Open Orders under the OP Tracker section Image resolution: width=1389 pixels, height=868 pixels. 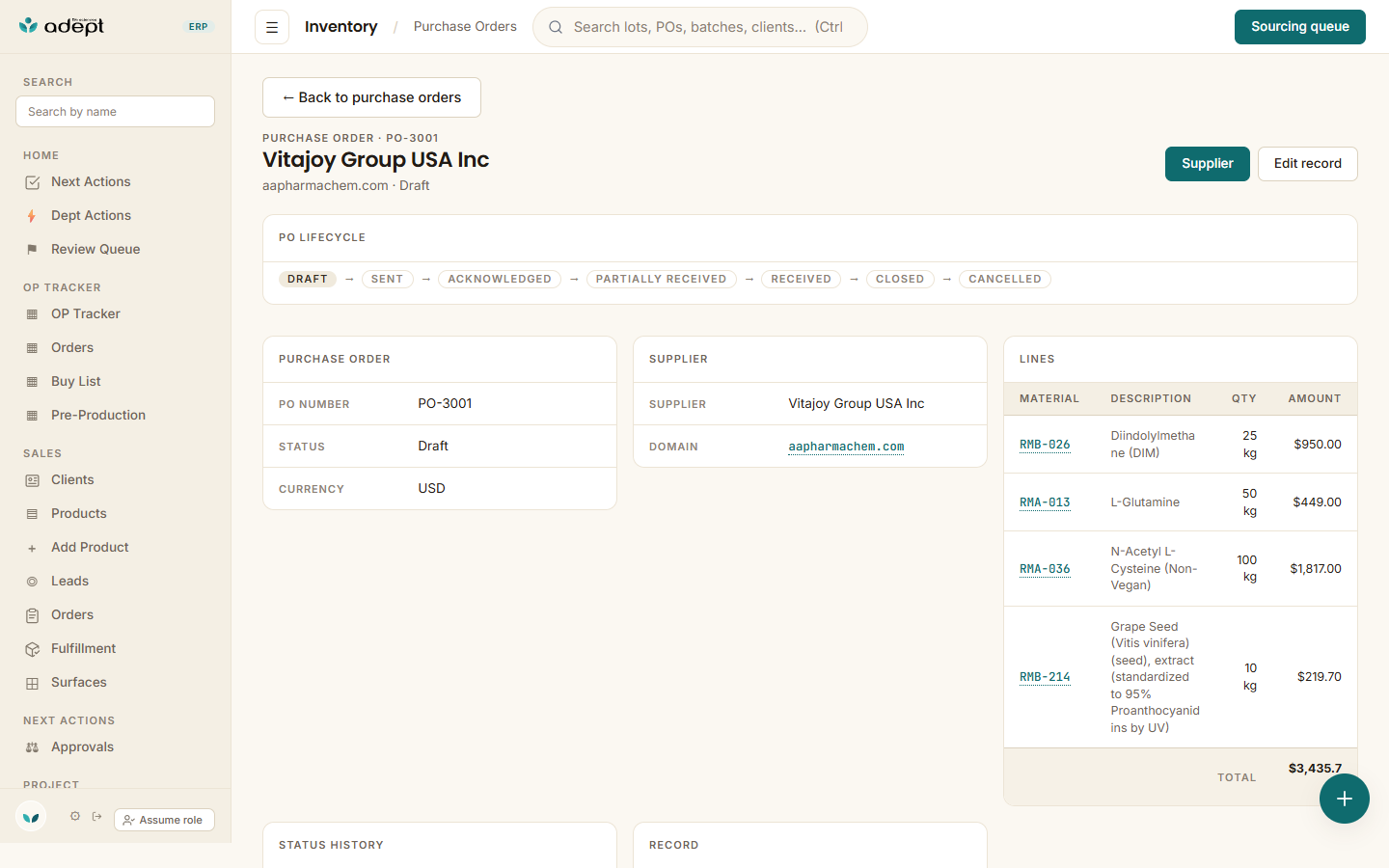tap(116, 347)
